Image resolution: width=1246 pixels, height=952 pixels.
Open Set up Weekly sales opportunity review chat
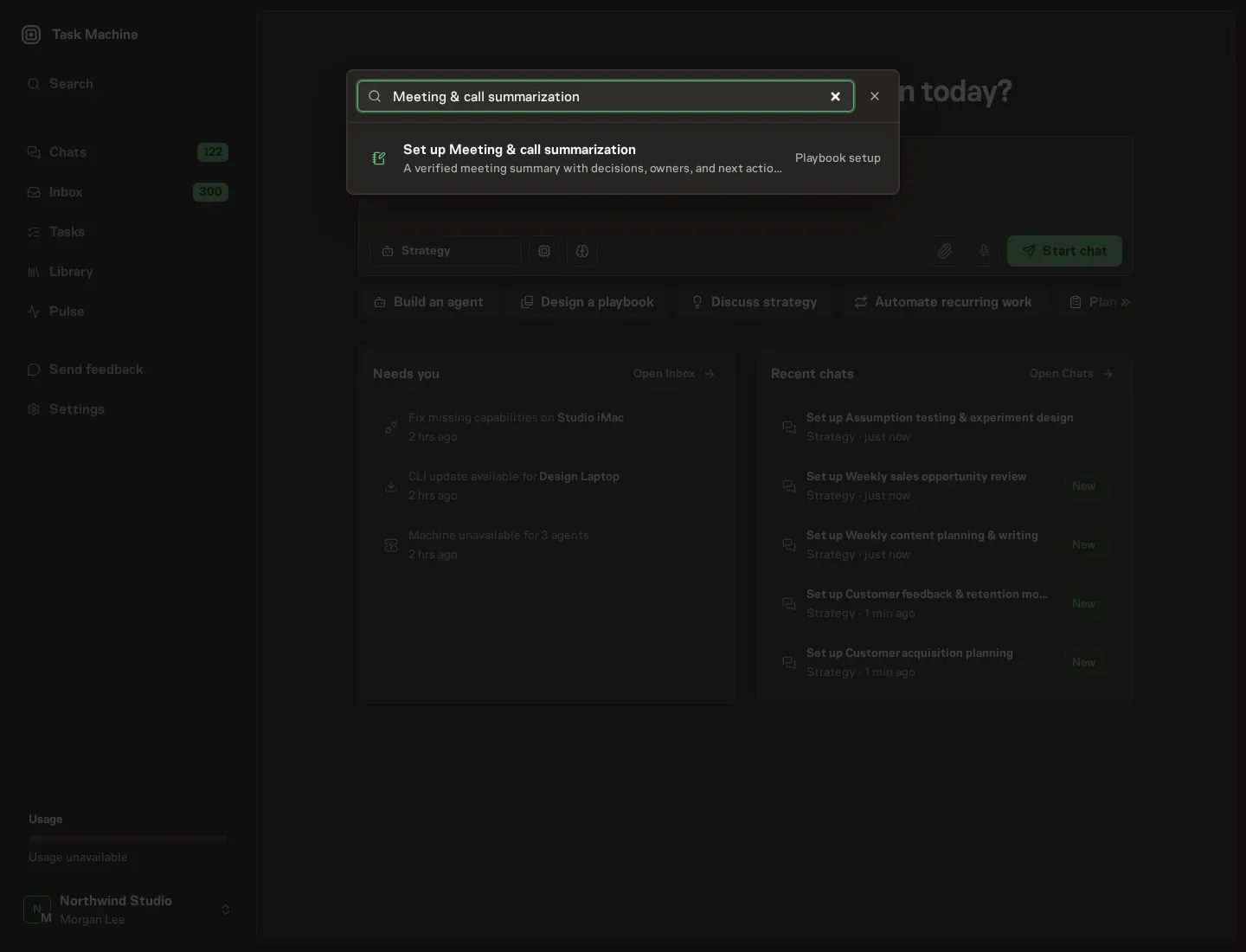945,486
